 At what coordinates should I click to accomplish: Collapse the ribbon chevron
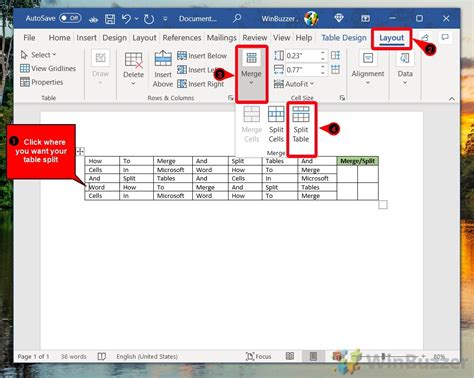pos(452,99)
